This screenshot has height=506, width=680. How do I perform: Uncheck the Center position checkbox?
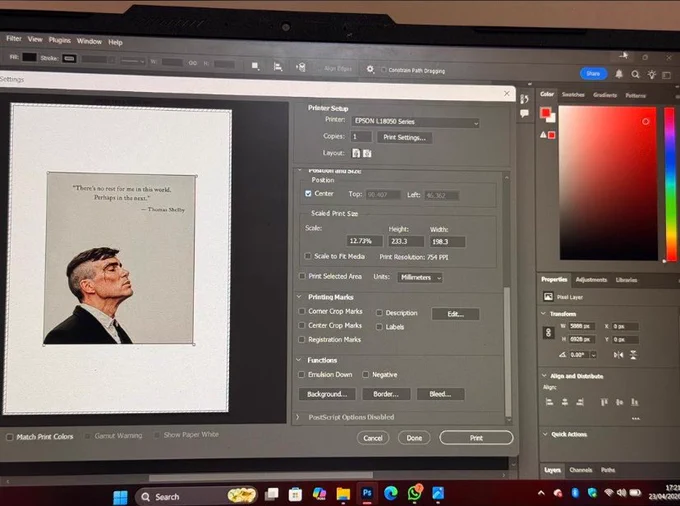[308, 193]
